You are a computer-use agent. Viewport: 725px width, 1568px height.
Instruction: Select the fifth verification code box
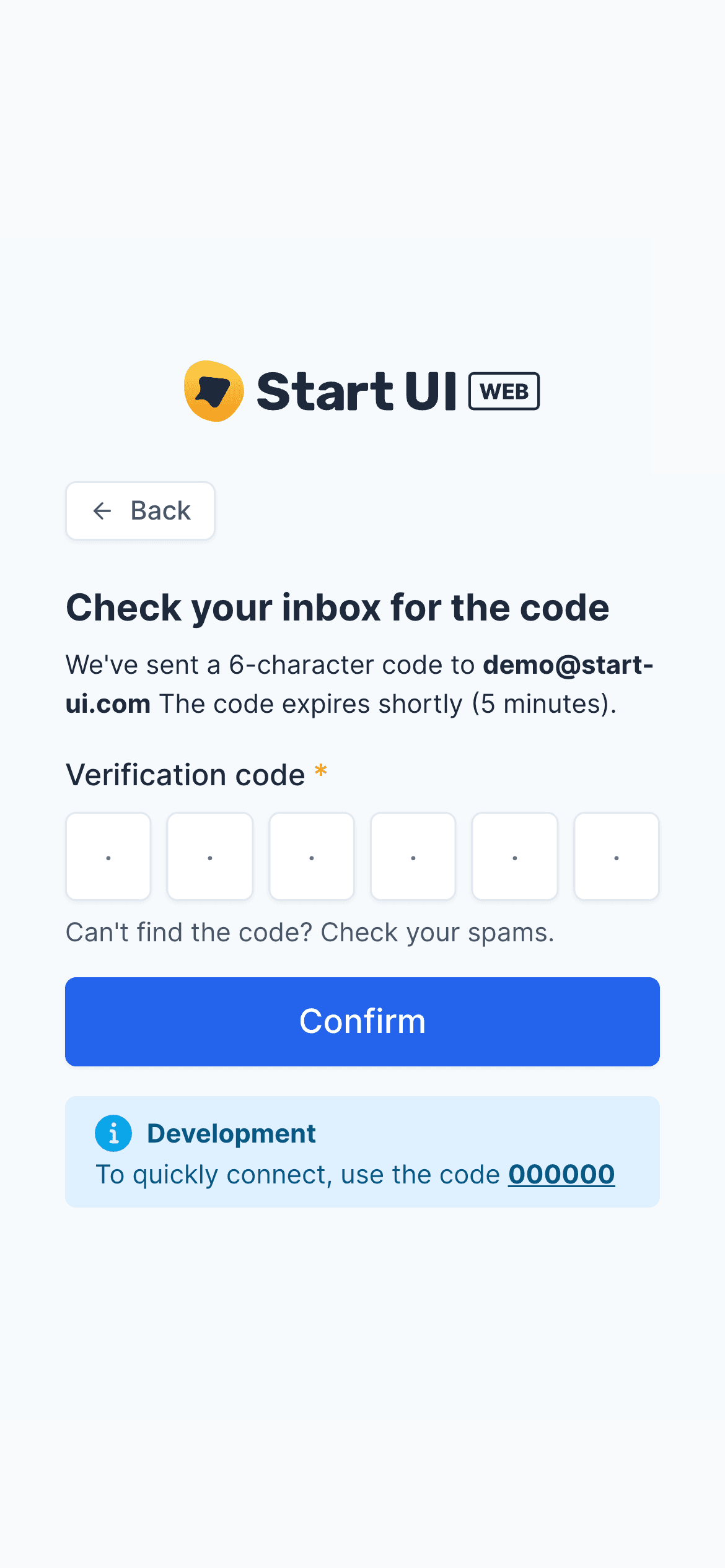(x=515, y=856)
